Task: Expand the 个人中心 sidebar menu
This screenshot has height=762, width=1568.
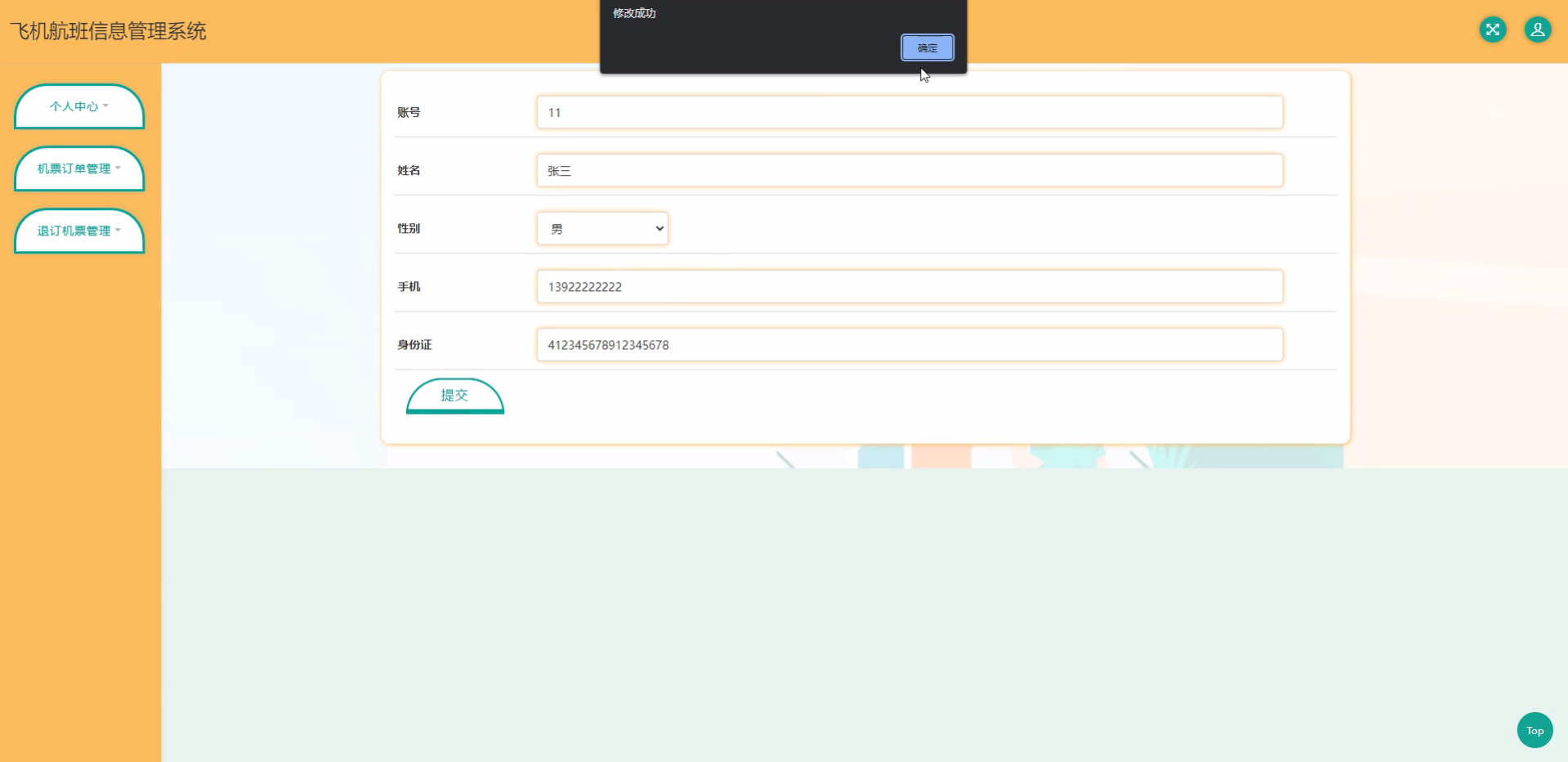Action: click(x=79, y=106)
